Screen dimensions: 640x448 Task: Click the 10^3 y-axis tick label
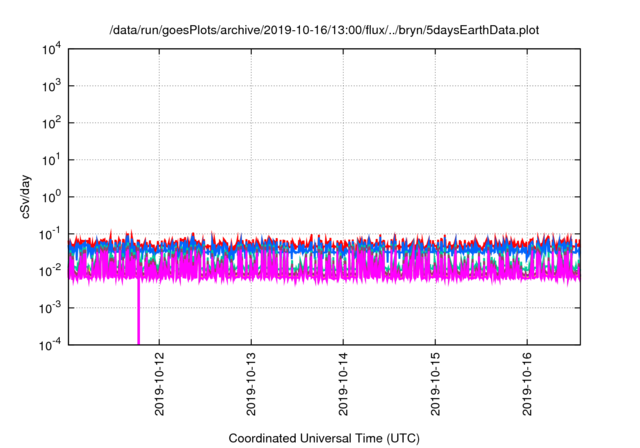tap(50, 86)
